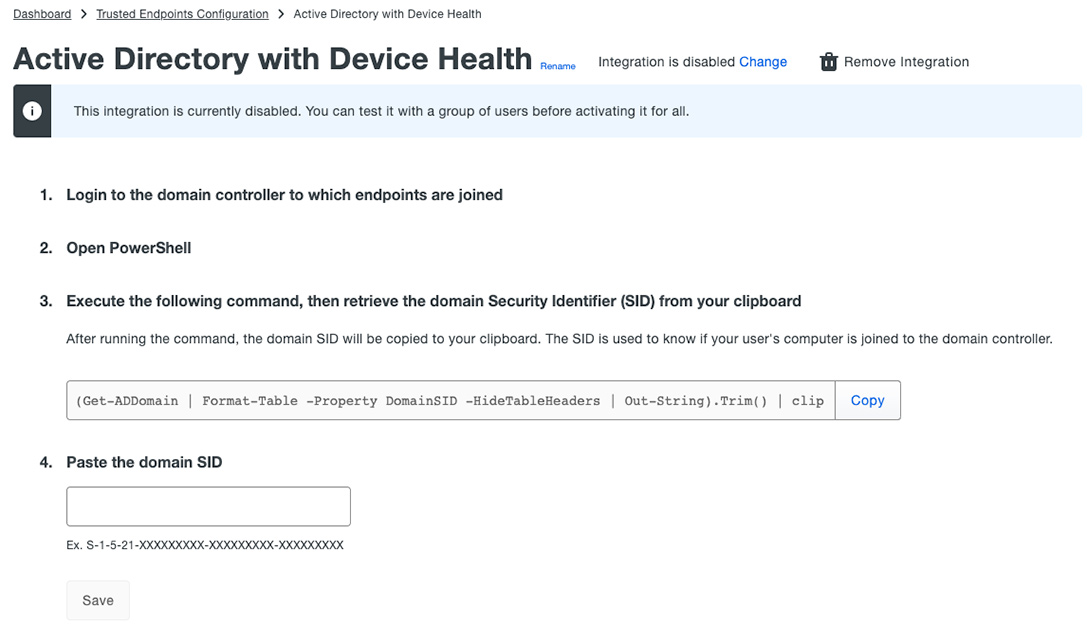
Task: Click the 'Paste the domain SID' step label
Action: [144, 463]
